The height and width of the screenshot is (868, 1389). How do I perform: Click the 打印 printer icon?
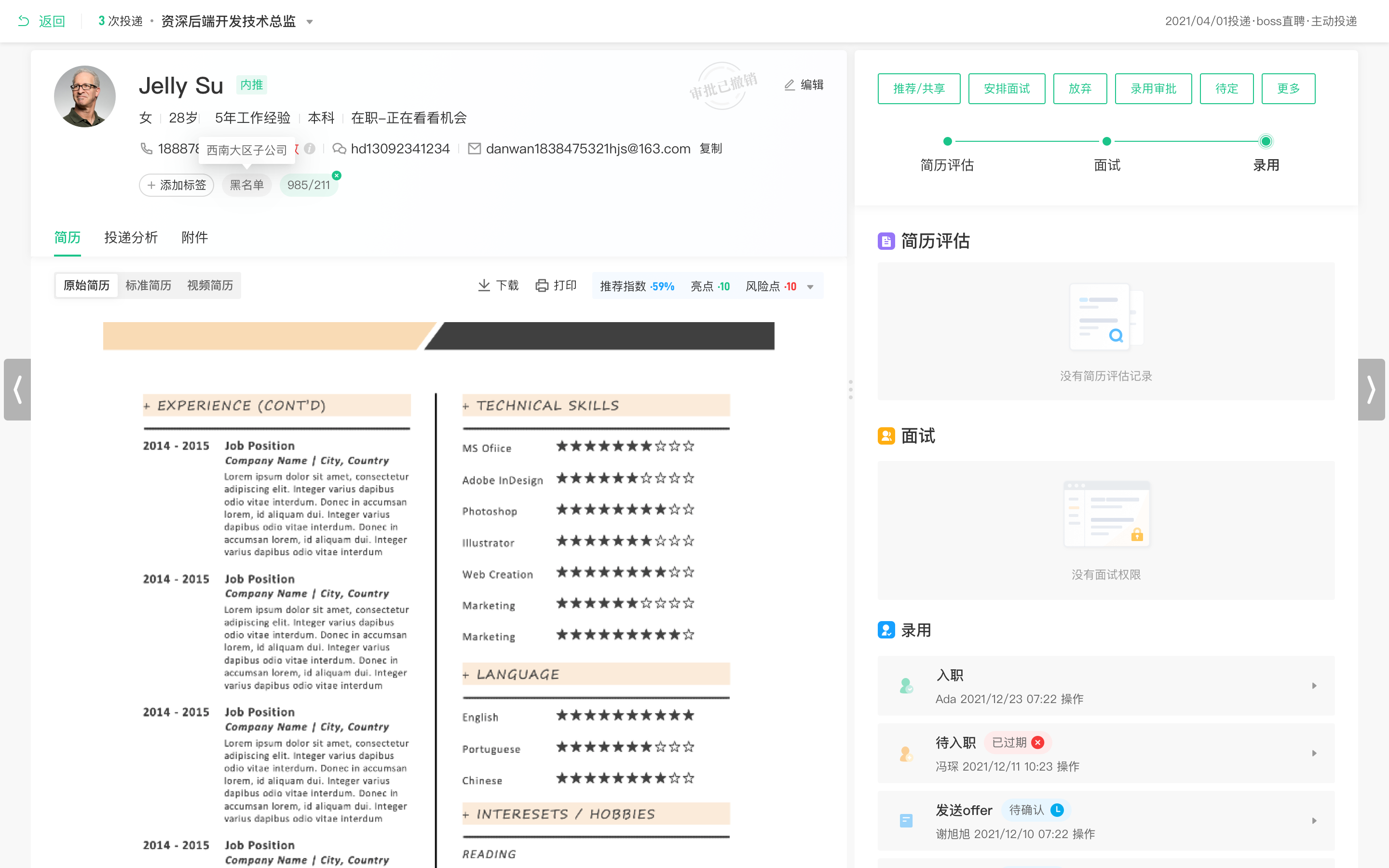click(x=542, y=285)
